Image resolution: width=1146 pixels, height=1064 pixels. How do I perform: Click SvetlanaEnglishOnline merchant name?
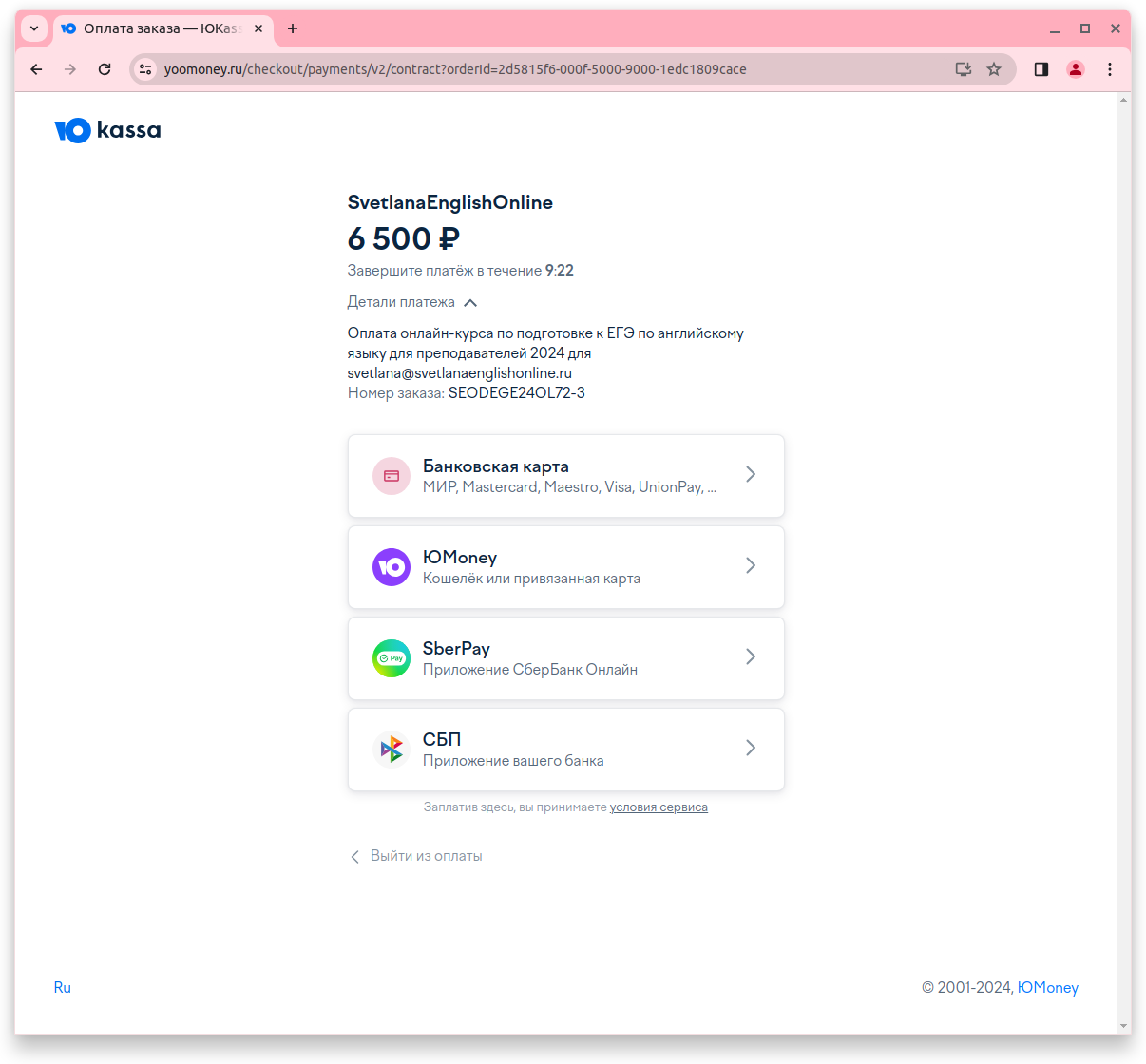click(x=450, y=202)
